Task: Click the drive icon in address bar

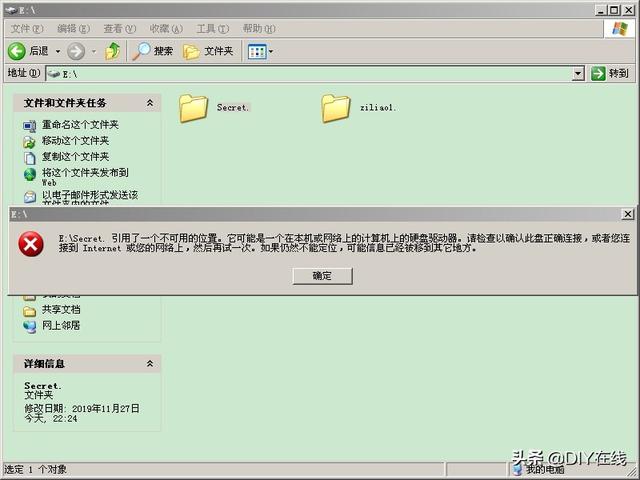Action: (53, 74)
